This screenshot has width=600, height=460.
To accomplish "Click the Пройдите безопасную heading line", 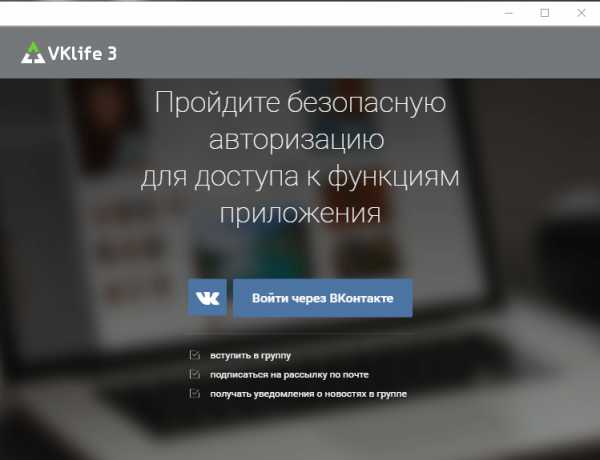I will (300, 103).
